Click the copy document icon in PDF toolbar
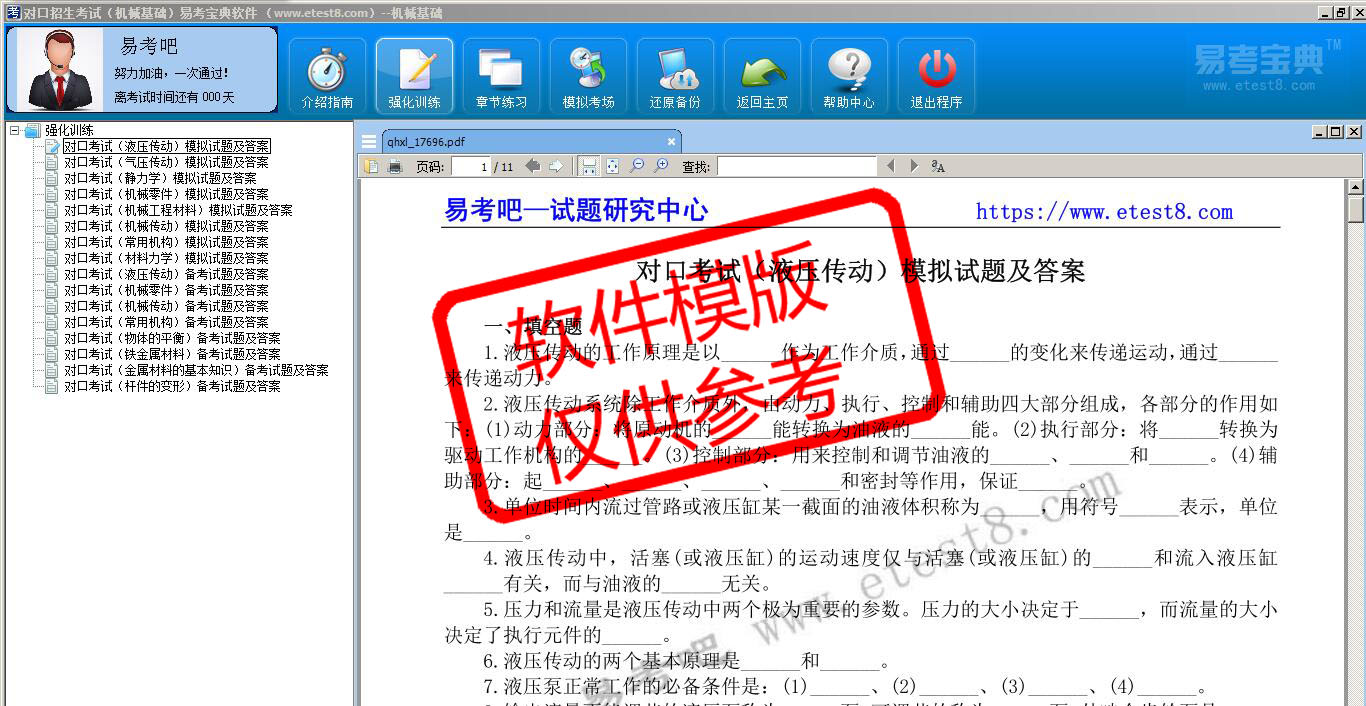 tap(371, 166)
